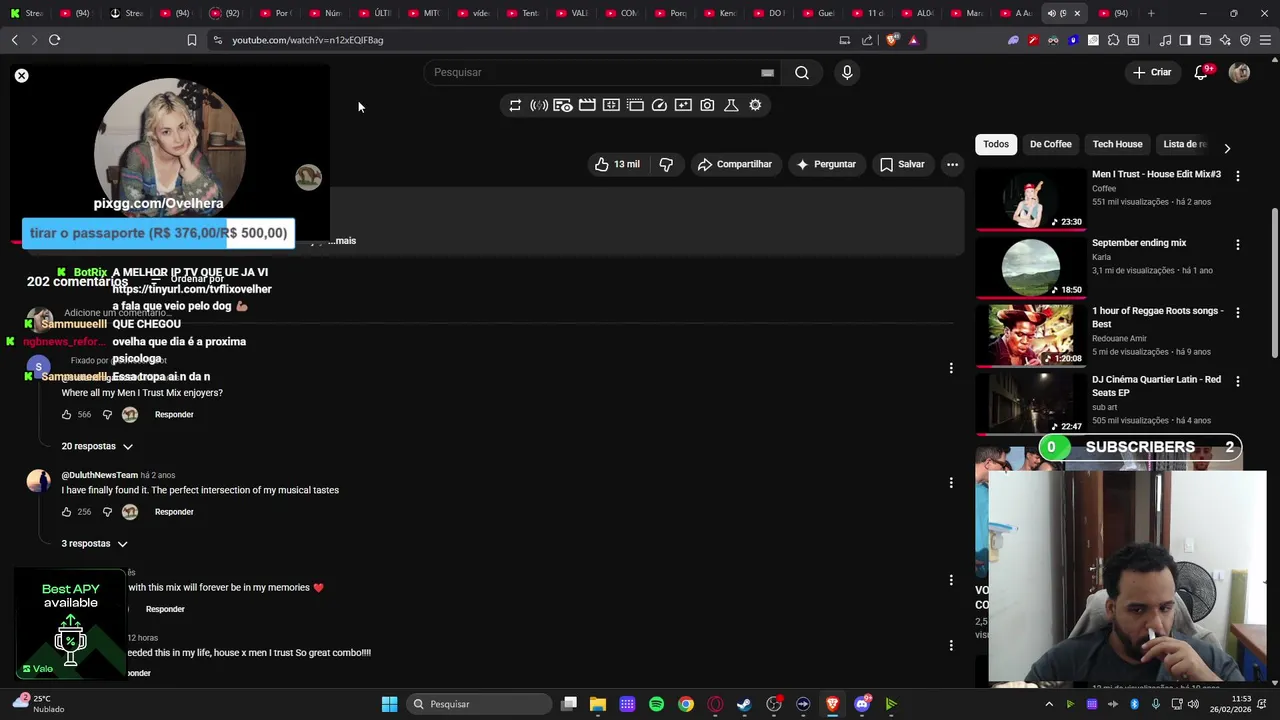
Task: Select the De Coffee filter chip
Action: click(1051, 144)
